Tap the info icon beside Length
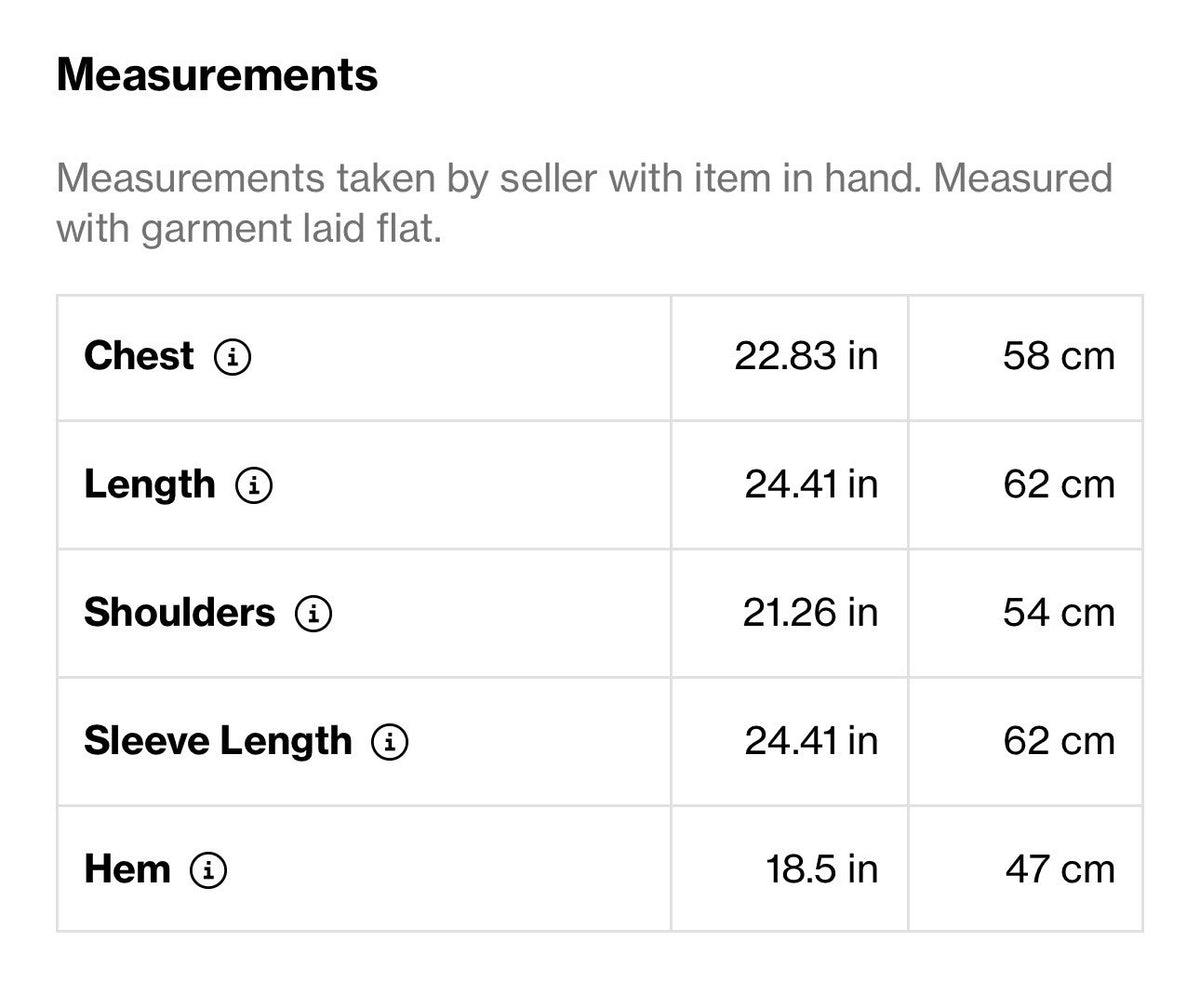Screen dimensions: 1200x981 click(254, 485)
